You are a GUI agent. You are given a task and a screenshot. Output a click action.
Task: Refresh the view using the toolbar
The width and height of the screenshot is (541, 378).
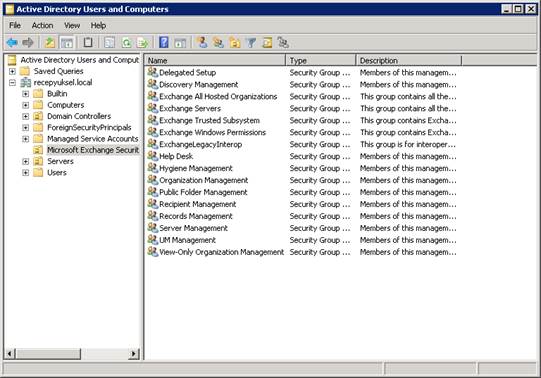tap(127, 43)
